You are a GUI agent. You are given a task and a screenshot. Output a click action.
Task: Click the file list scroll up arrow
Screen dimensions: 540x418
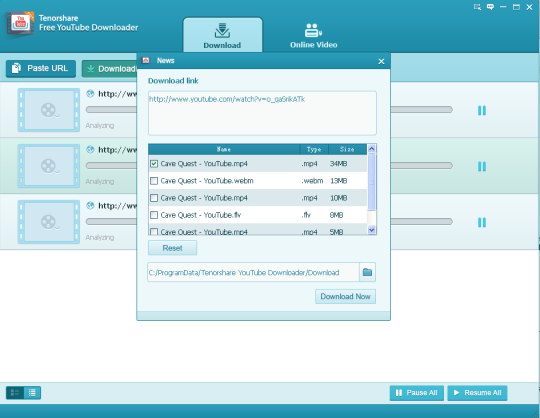pos(372,149)
